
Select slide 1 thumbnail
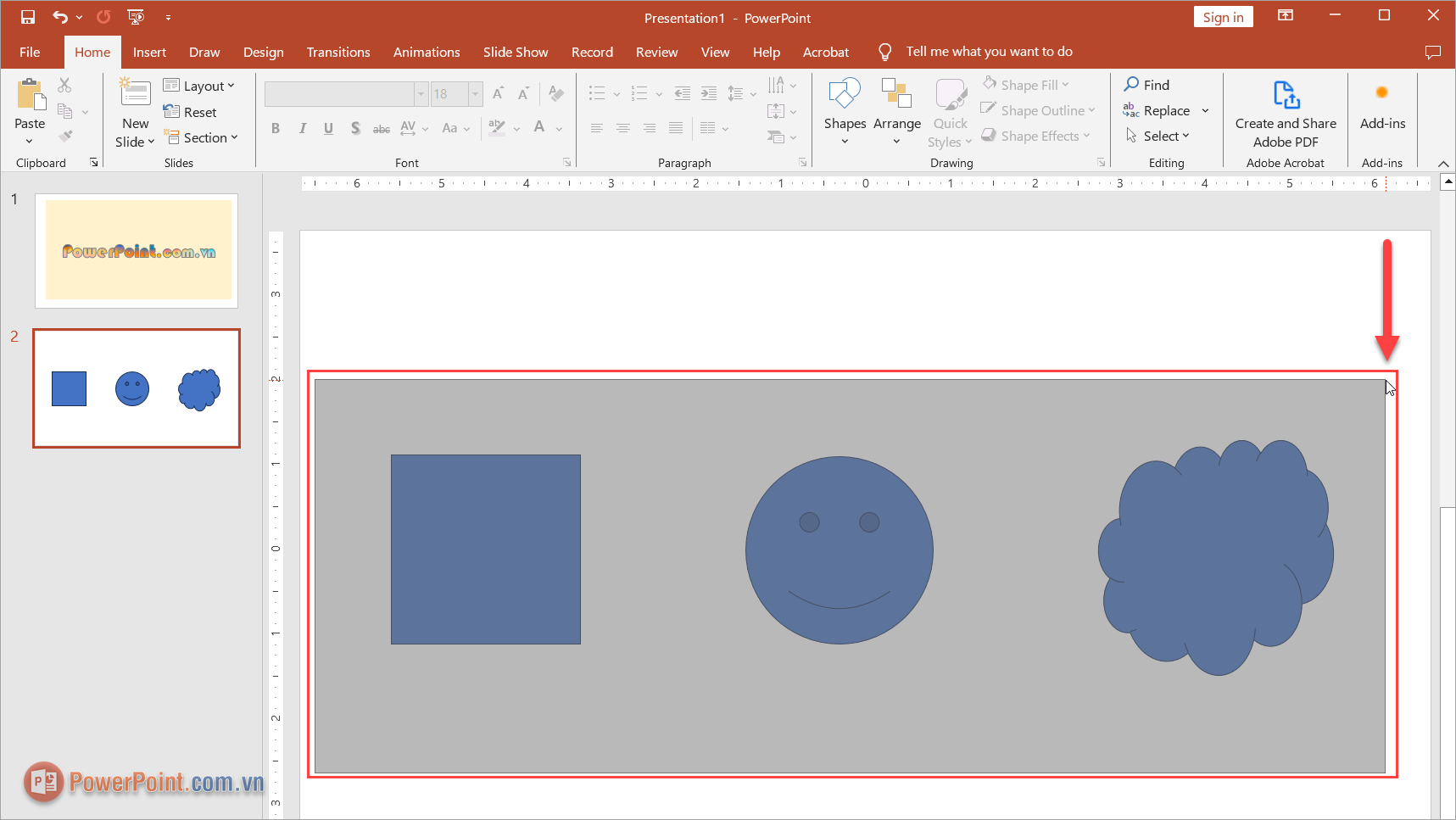click(x=137, y=251)
